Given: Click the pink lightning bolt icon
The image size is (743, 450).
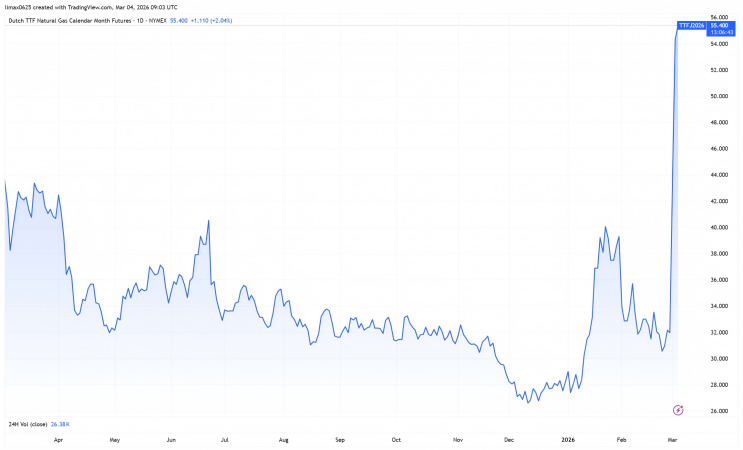Looking at the screenshot, I should [x=679, y=409].
